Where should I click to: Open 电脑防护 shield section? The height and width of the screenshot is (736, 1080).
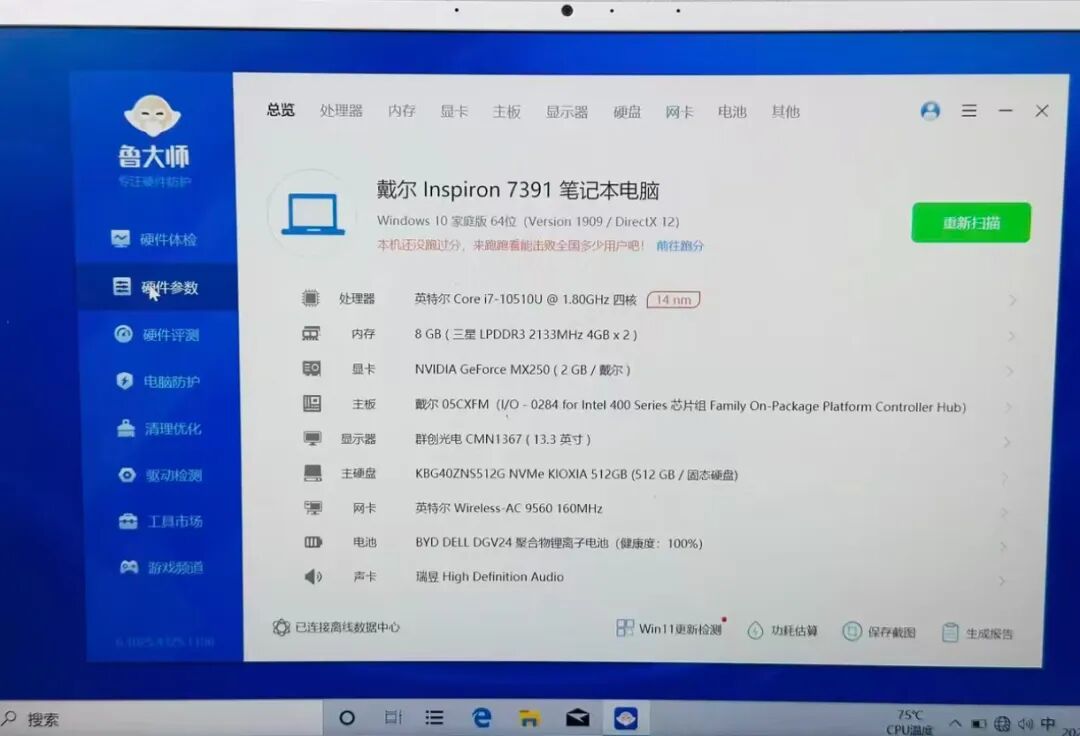click(x=158, y=382)
